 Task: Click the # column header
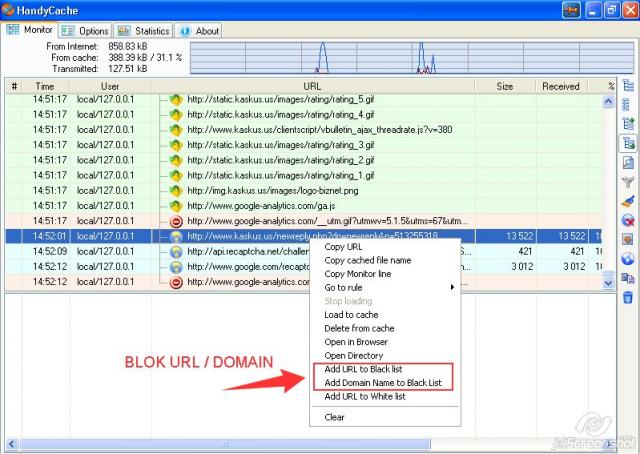[x=14, y=87]
